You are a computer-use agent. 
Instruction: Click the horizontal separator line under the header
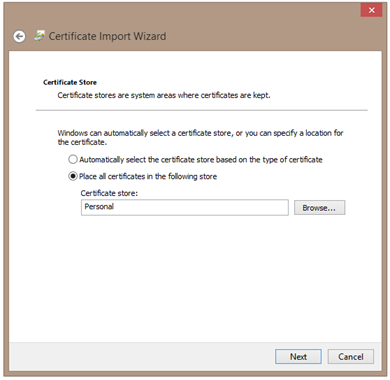pyautogui.click(x=201, y=110)
